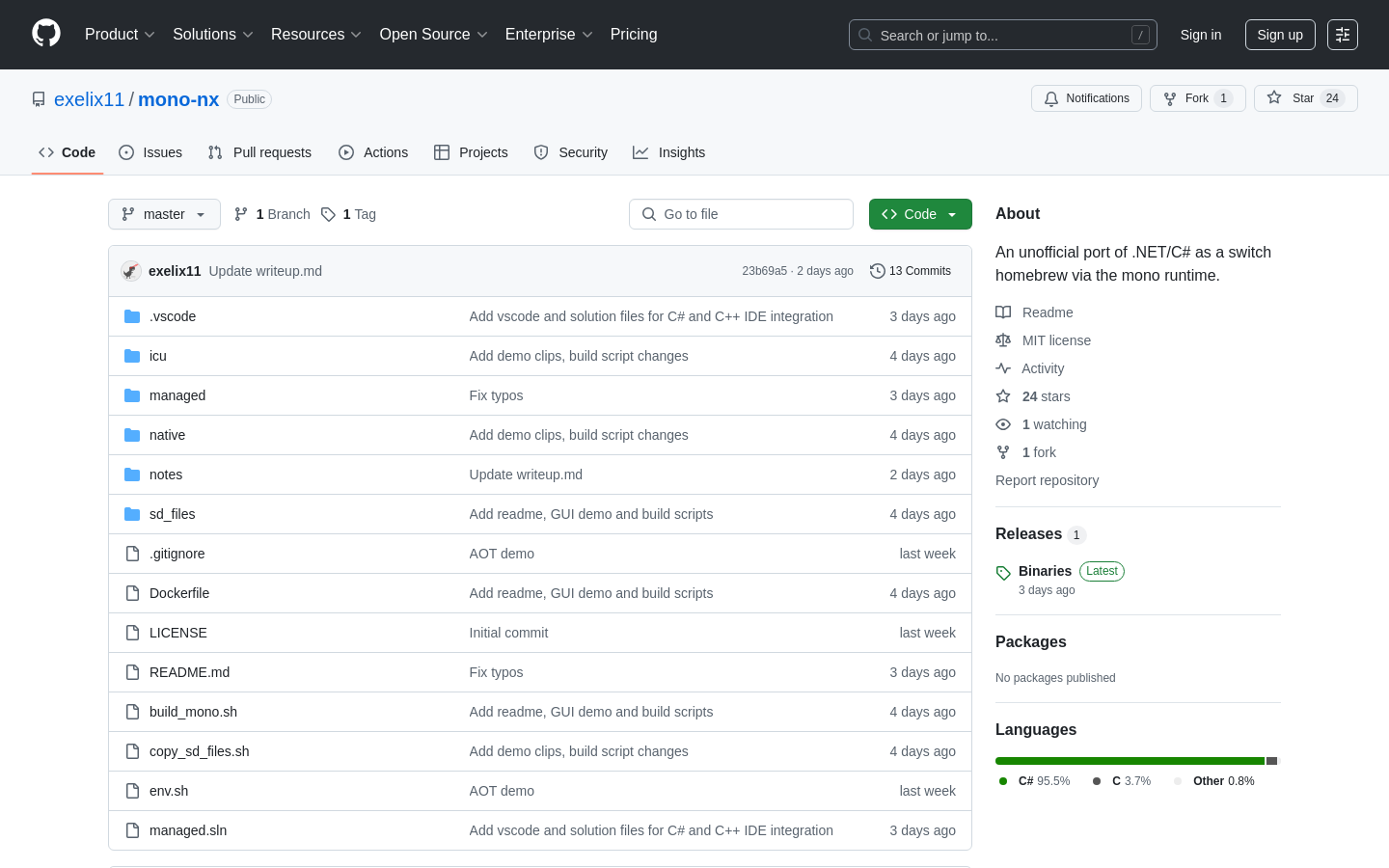The image size is (1389, 868).
Task: Click the Search or jump to field
Action: coord(1003,35)
